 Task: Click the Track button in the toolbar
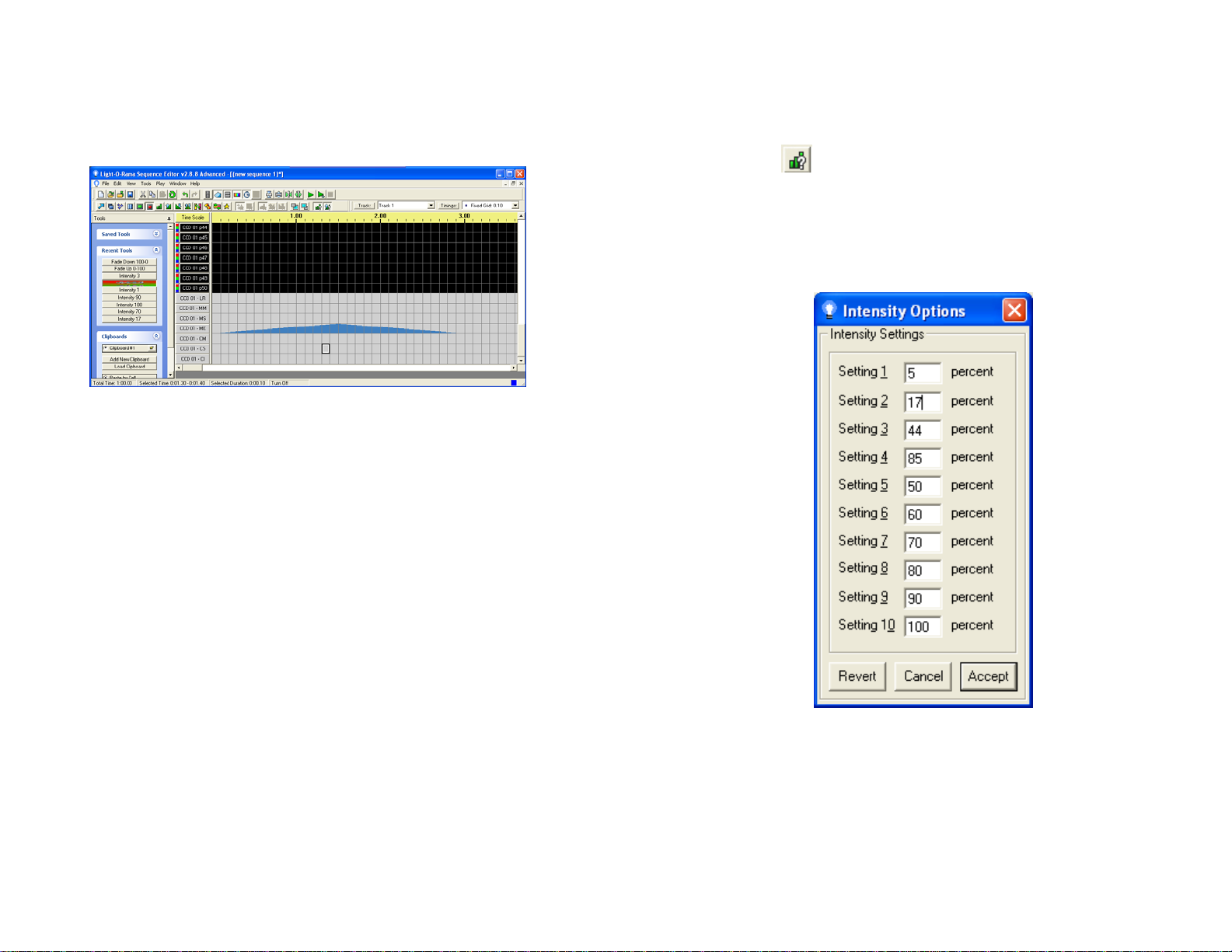[365, 205]
